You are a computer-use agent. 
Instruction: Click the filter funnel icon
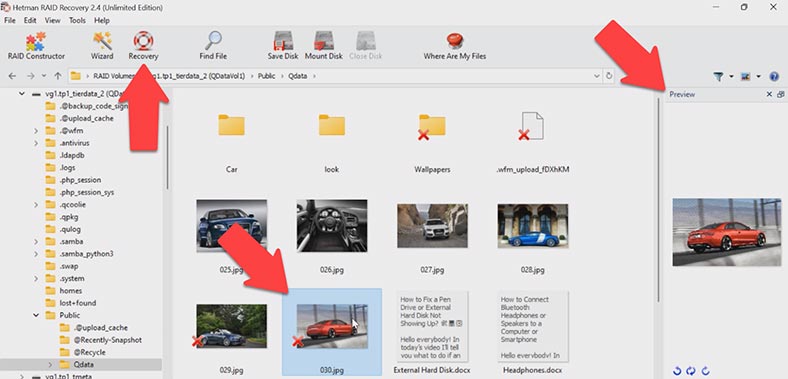pos(719,76)
